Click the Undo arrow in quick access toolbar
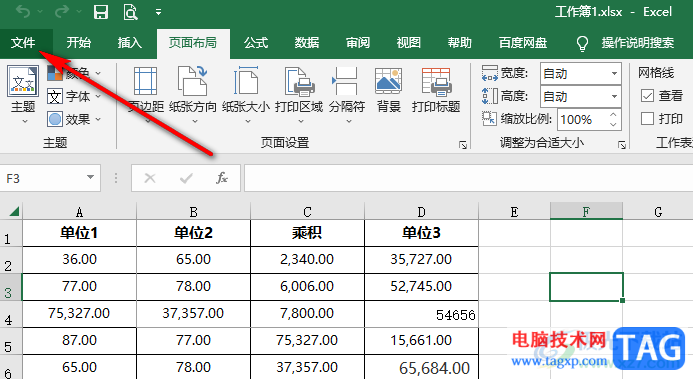This screenshot has height=379, width=693. tap(23, 12)
